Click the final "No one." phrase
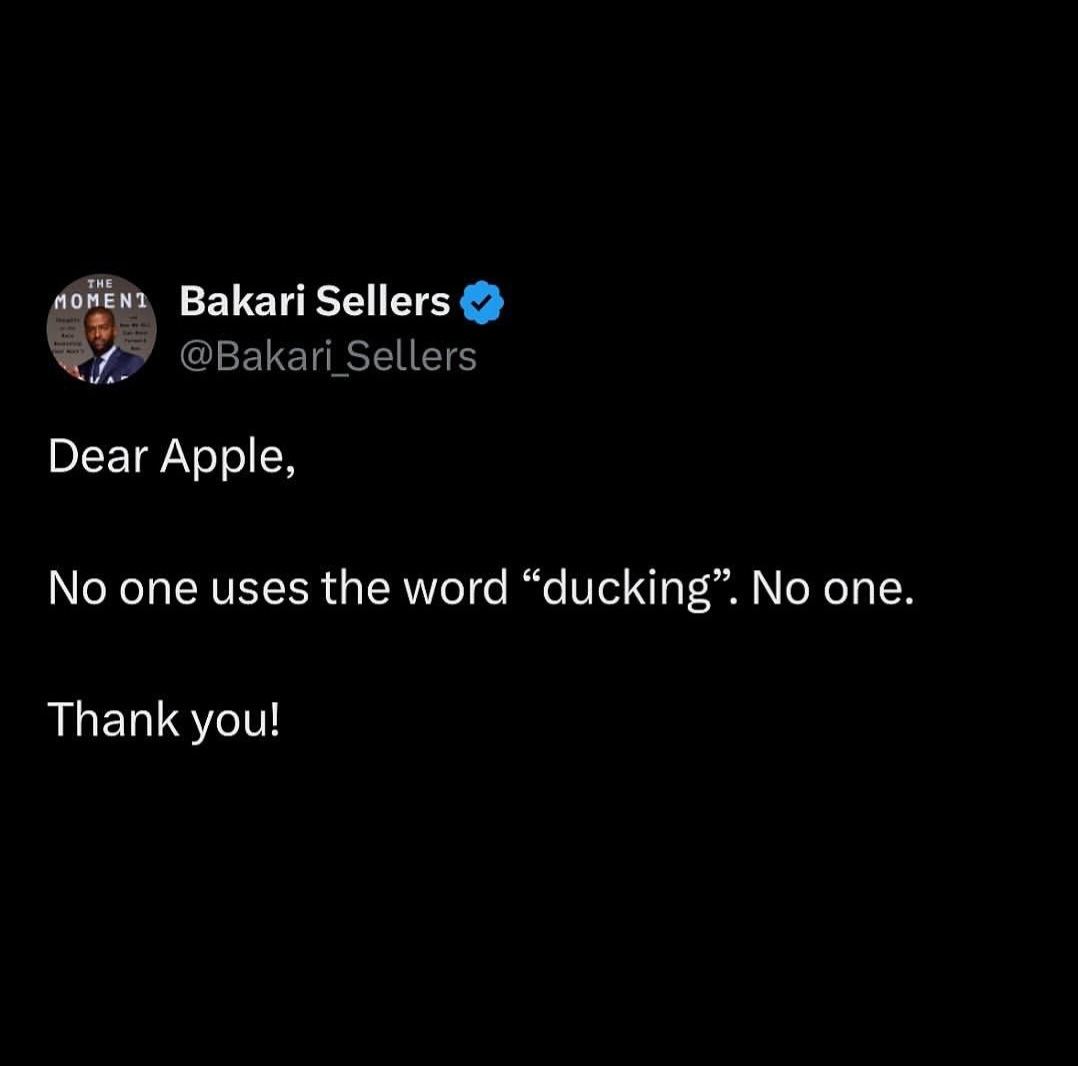This screenshot has width=1078, height=1066. [832, 589]
